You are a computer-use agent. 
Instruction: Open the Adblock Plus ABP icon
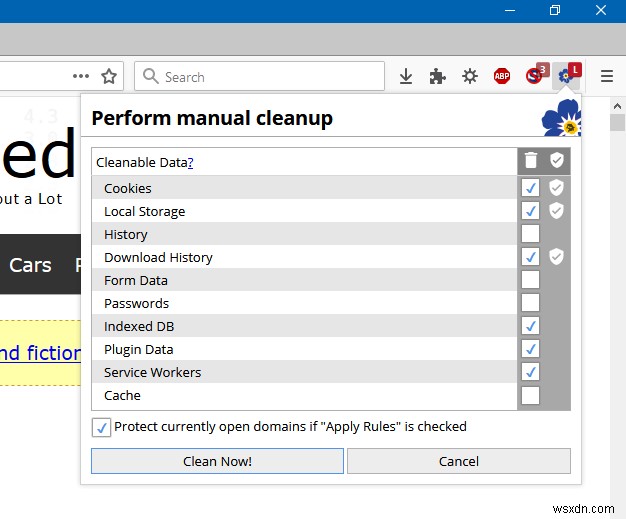pyautogui.click(x=502, y=76)
